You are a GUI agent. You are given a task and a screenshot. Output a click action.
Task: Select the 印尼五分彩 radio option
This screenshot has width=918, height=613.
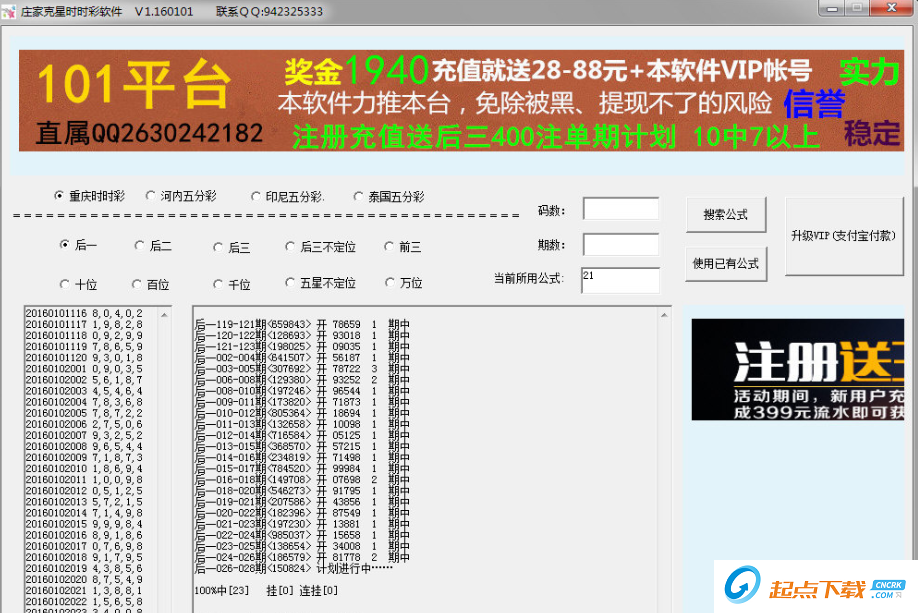(x=287, y=196)
